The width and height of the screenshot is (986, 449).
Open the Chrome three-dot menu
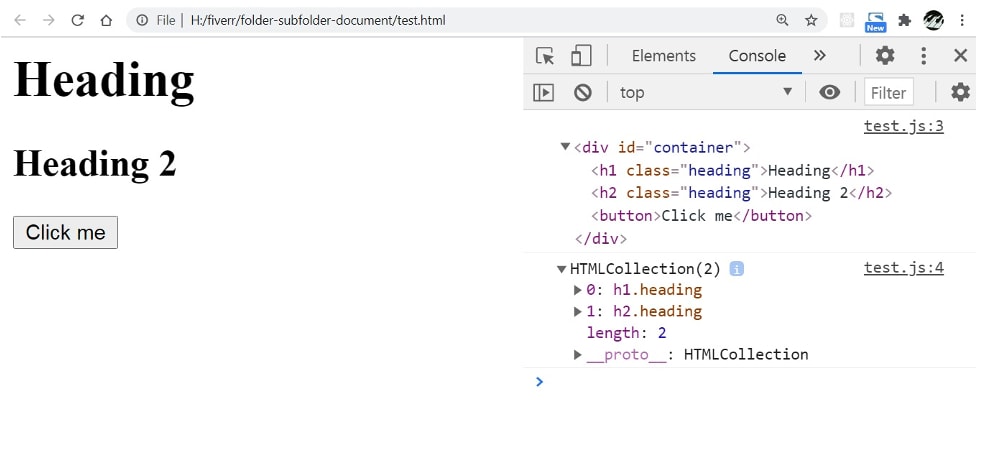click(961, 20)
